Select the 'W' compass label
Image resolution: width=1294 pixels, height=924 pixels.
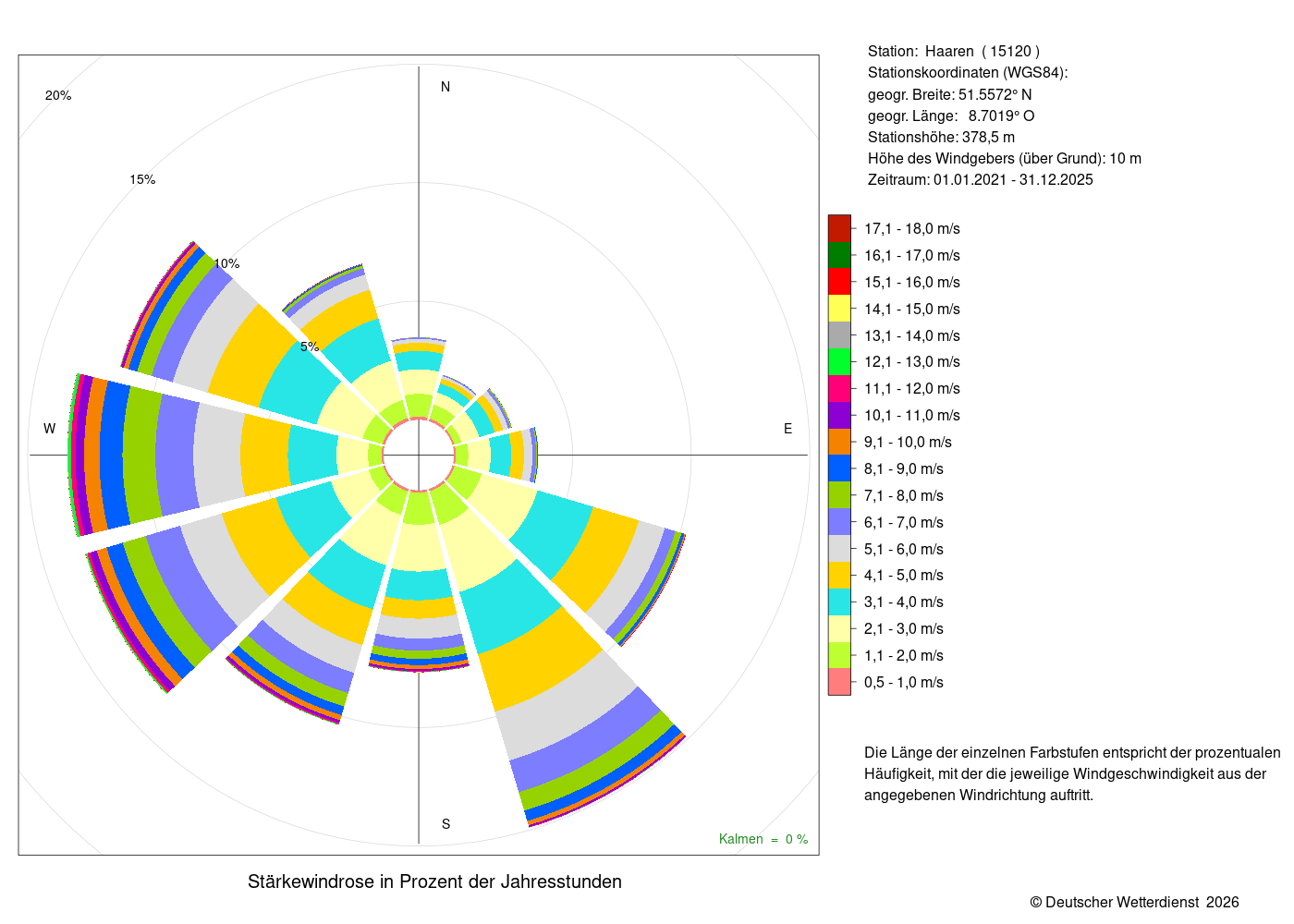click(50, 429)
